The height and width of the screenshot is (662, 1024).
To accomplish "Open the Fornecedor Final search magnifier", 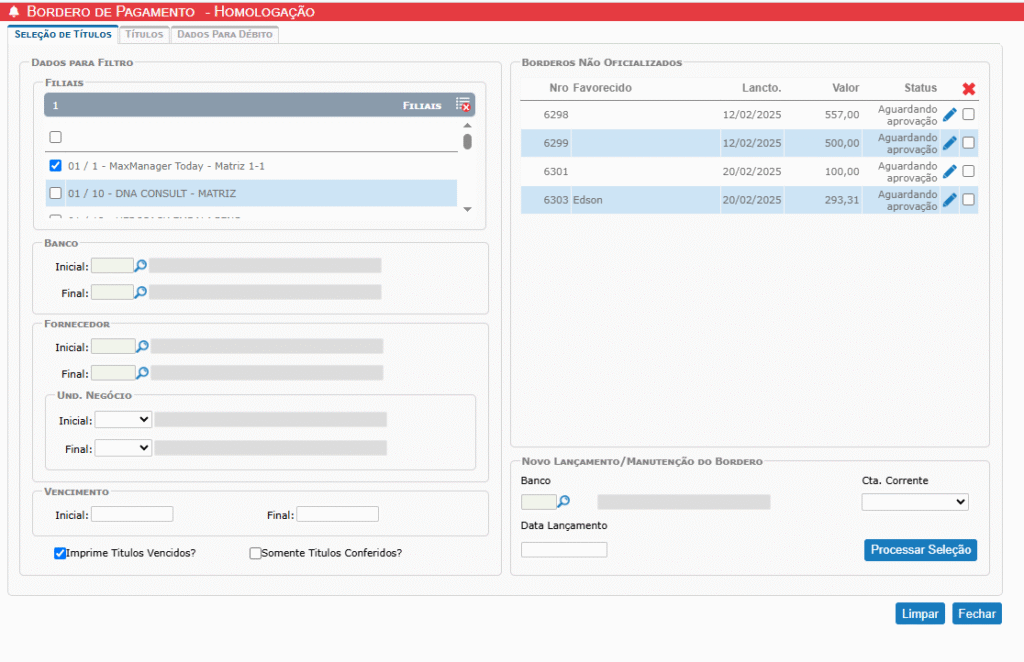I will (142, 373).
